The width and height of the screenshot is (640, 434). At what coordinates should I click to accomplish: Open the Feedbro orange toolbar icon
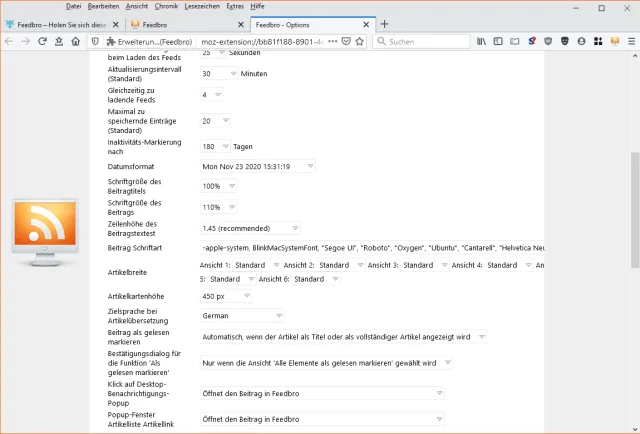click(x=615, y=41)
